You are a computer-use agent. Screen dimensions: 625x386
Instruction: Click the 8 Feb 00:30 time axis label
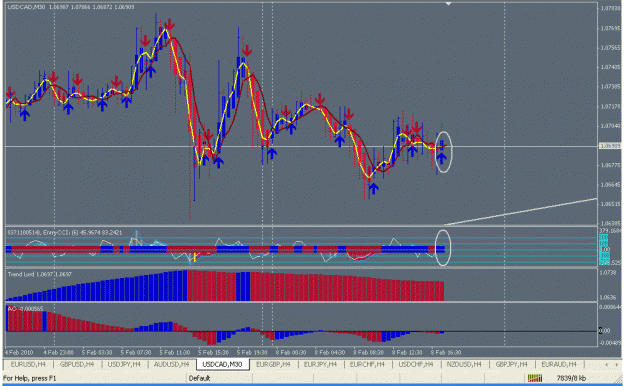coord(291,353)
